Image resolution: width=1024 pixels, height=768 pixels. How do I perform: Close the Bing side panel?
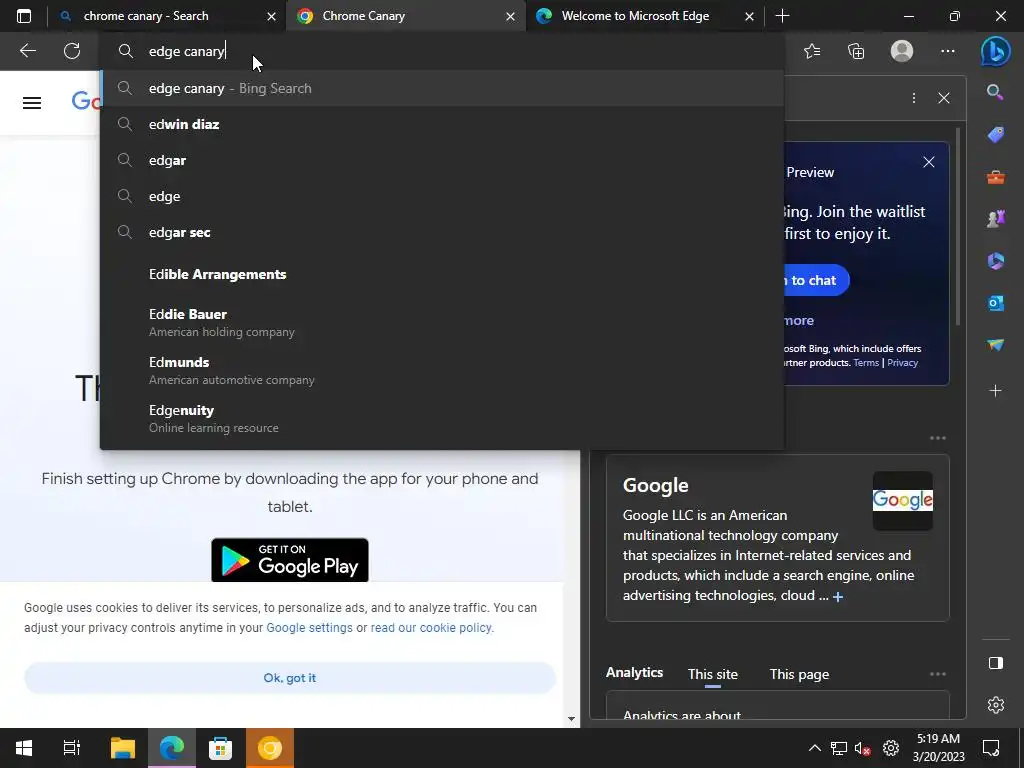pos(944,98)
